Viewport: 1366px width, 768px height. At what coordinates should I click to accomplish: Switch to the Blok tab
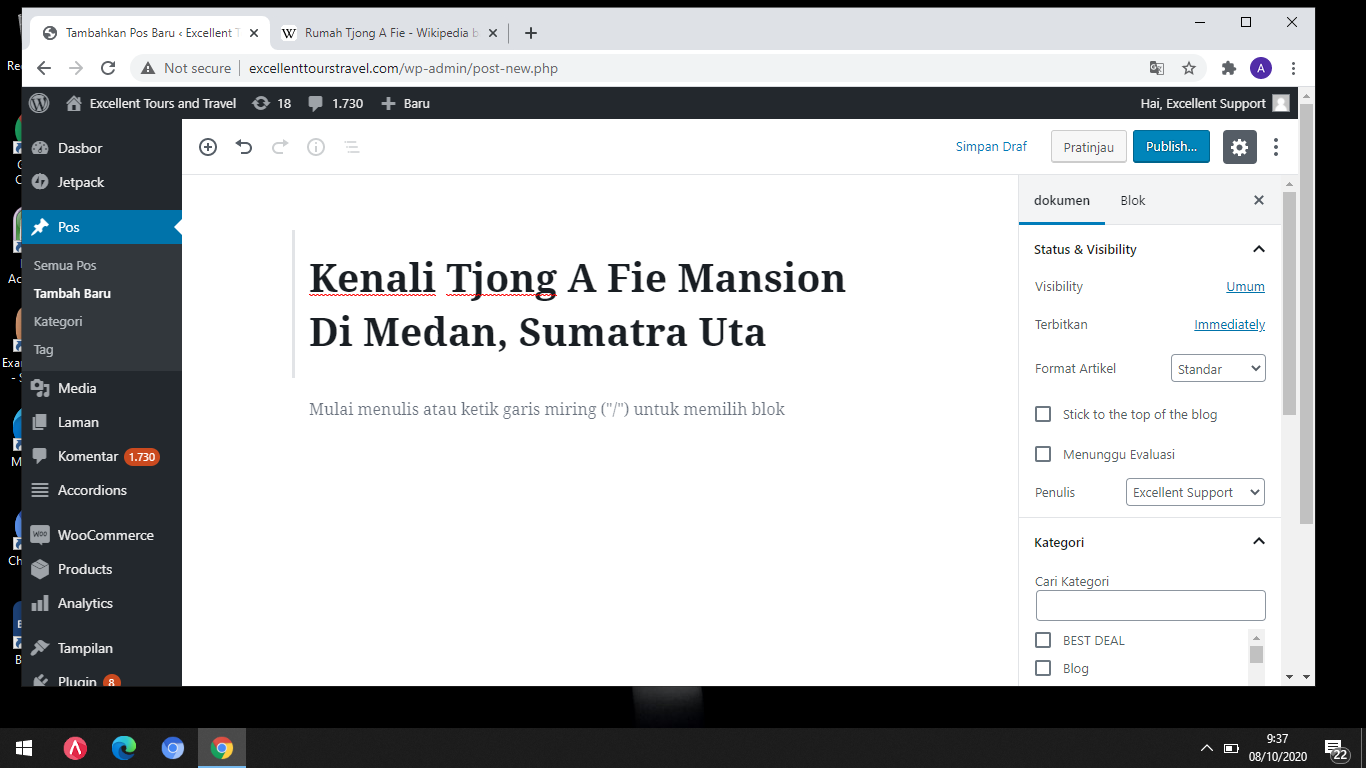1133,200
